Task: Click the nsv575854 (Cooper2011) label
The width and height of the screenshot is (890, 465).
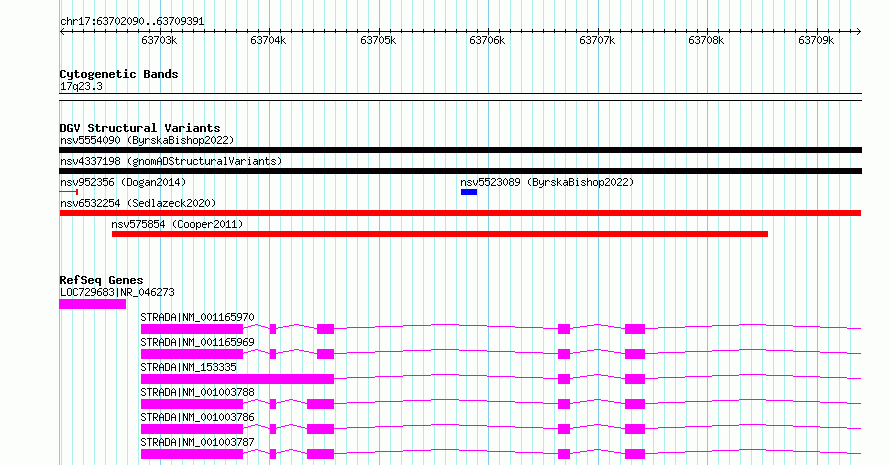Action: (x=177, y=224)
